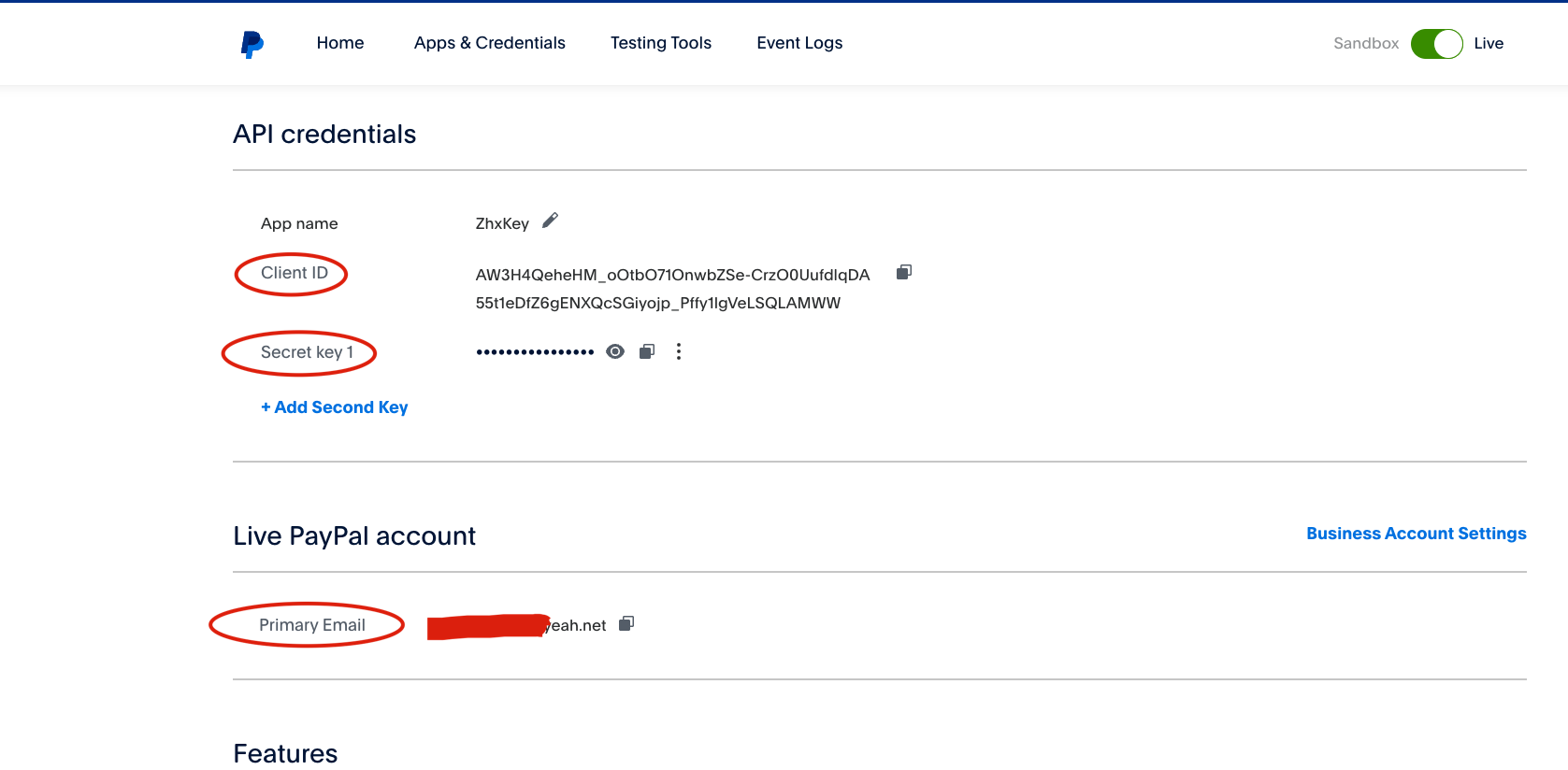This screenshot has width=1568, height=770.
Task: Click the Primary Email label
Action: pyautogui.click(x=312, y=625)
